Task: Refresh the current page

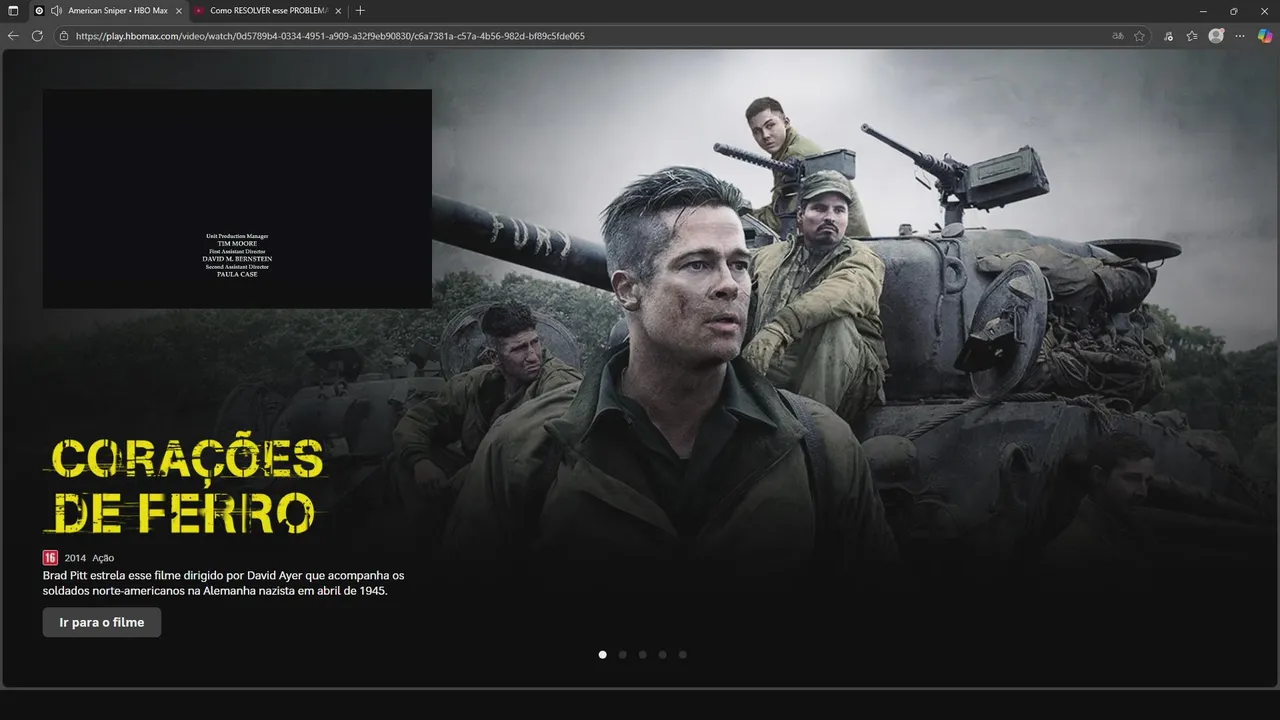Action: click(x=37, y=36)
